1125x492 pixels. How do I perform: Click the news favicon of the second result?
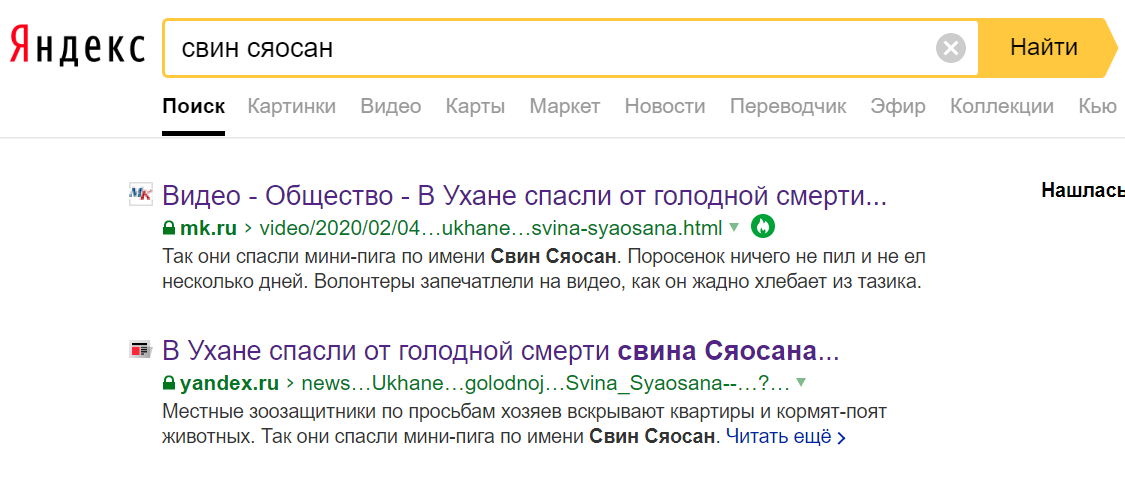141,350
